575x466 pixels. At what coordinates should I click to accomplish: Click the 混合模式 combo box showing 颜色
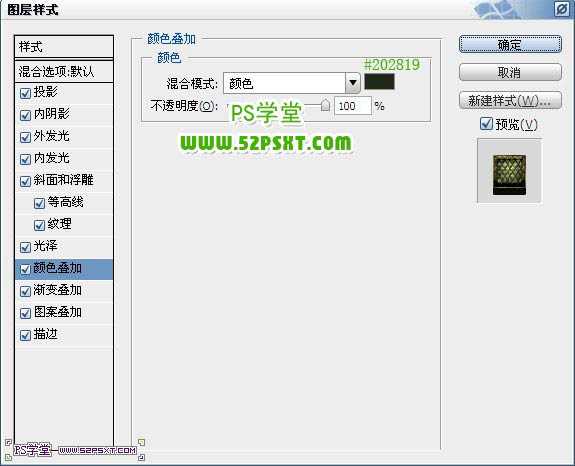292,83
